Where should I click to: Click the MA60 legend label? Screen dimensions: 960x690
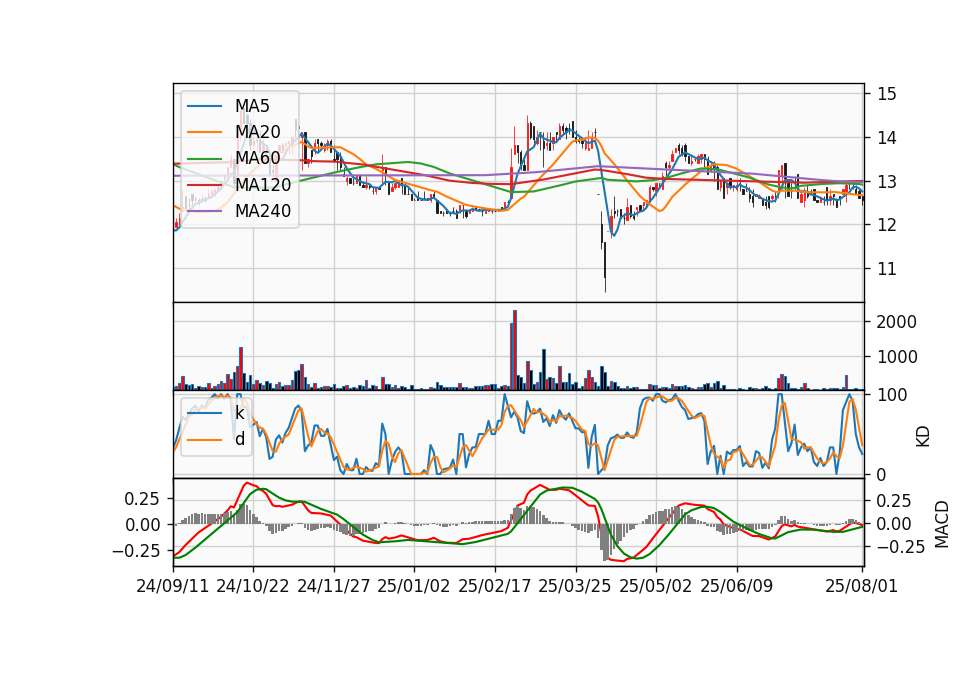click(257, 158)
